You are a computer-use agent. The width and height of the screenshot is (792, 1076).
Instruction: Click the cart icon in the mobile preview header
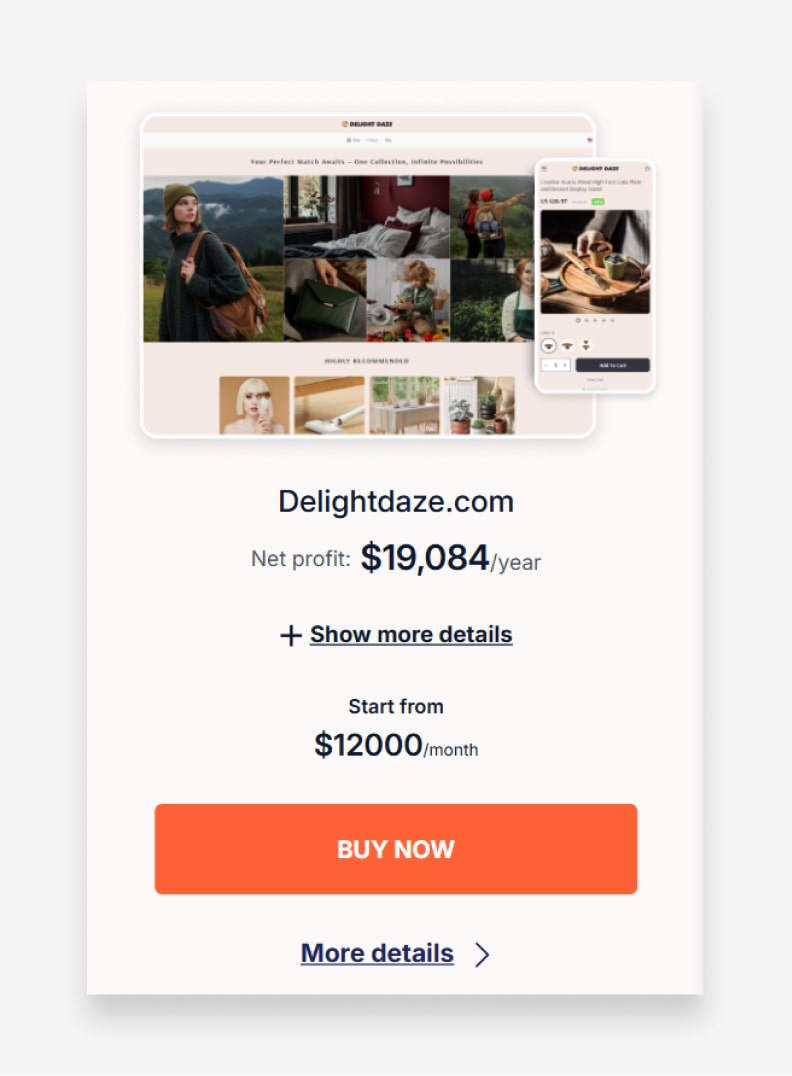[647, 168]
